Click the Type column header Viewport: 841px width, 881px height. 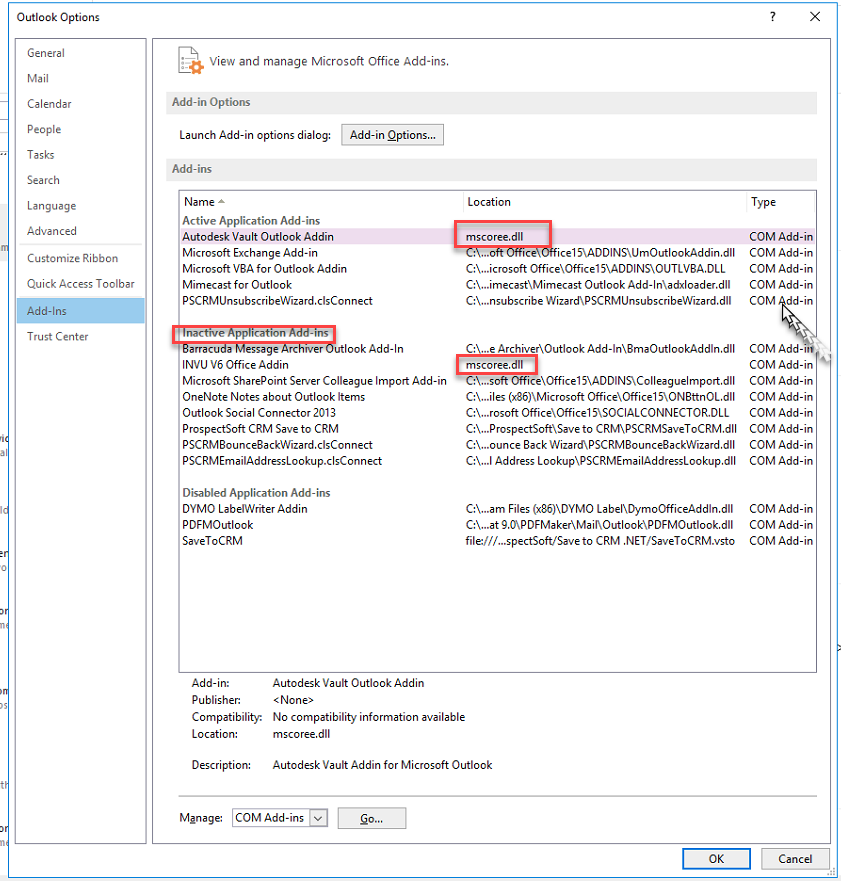click(763, 202)
